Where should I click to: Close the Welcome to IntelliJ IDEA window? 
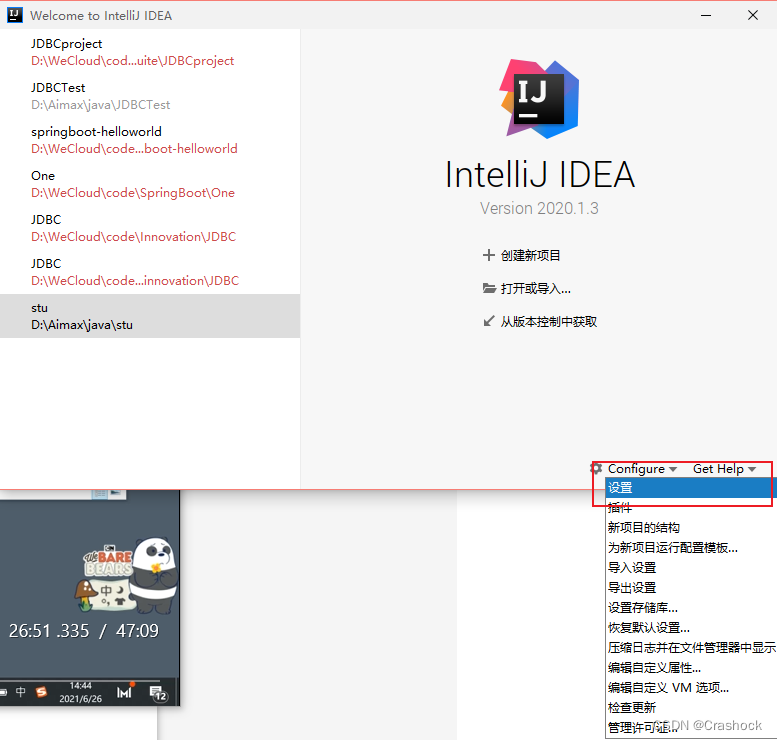753,15
